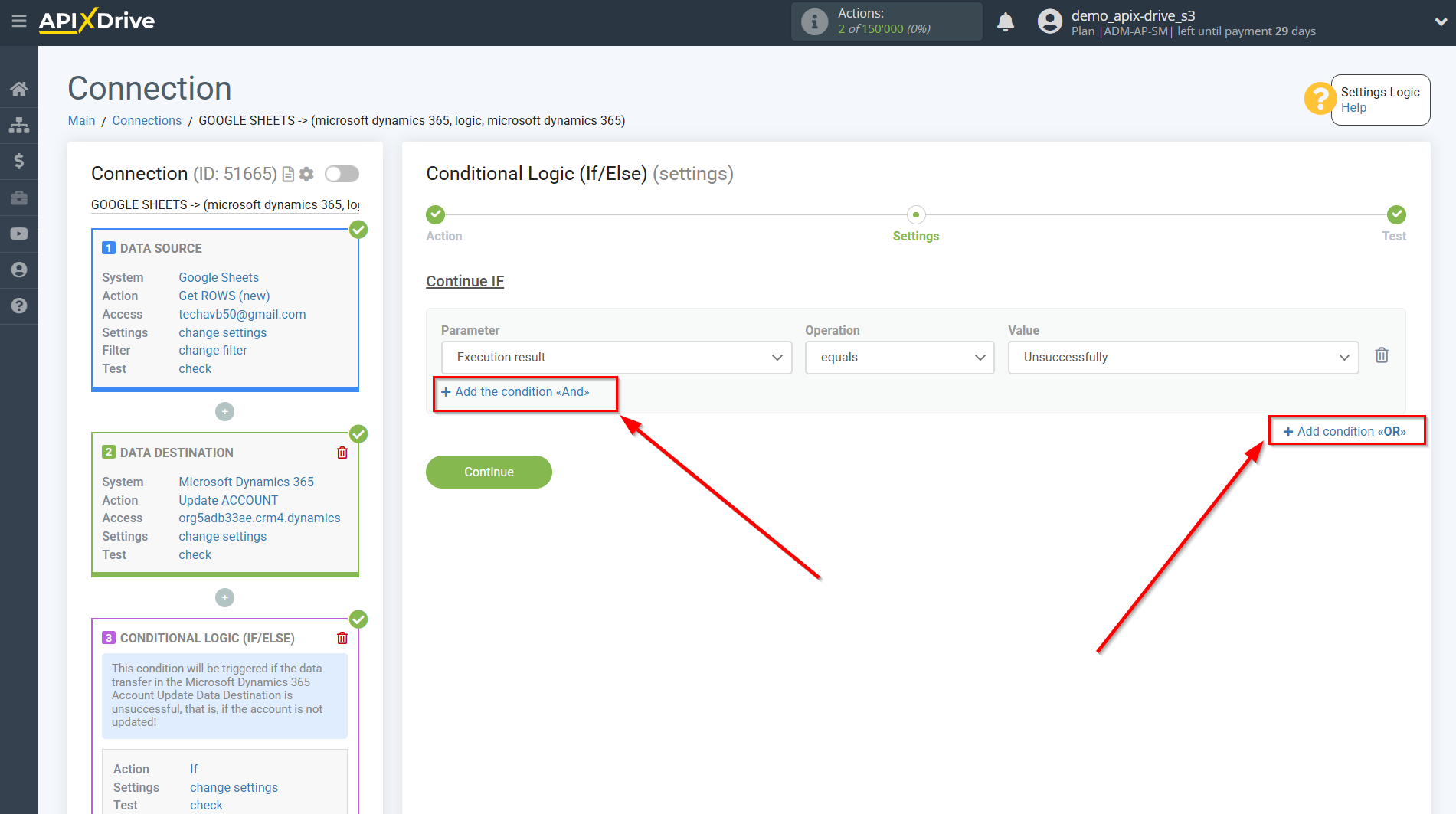Go to the Action step
The width and height of the screenshot is (1456, 814).
tap(436, 214)
